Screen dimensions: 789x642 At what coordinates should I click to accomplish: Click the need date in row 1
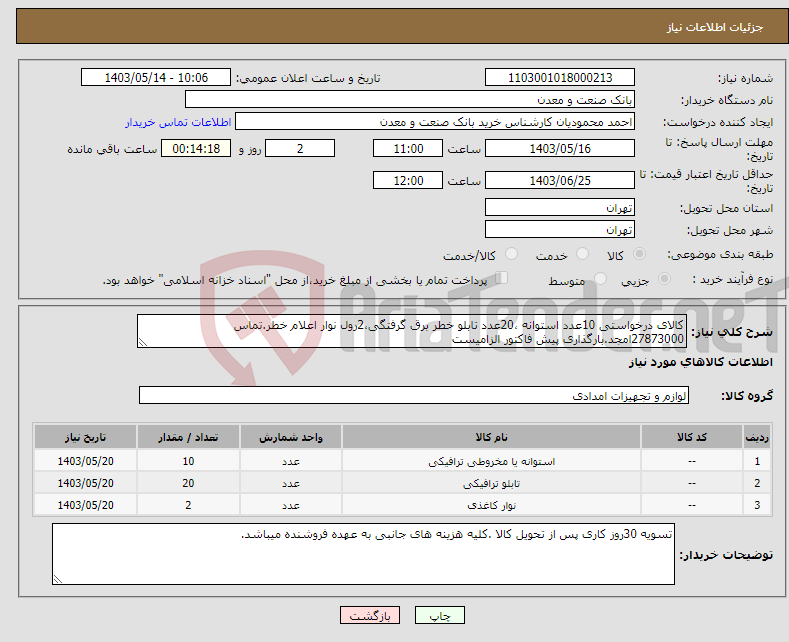click(x=85, y=461)
